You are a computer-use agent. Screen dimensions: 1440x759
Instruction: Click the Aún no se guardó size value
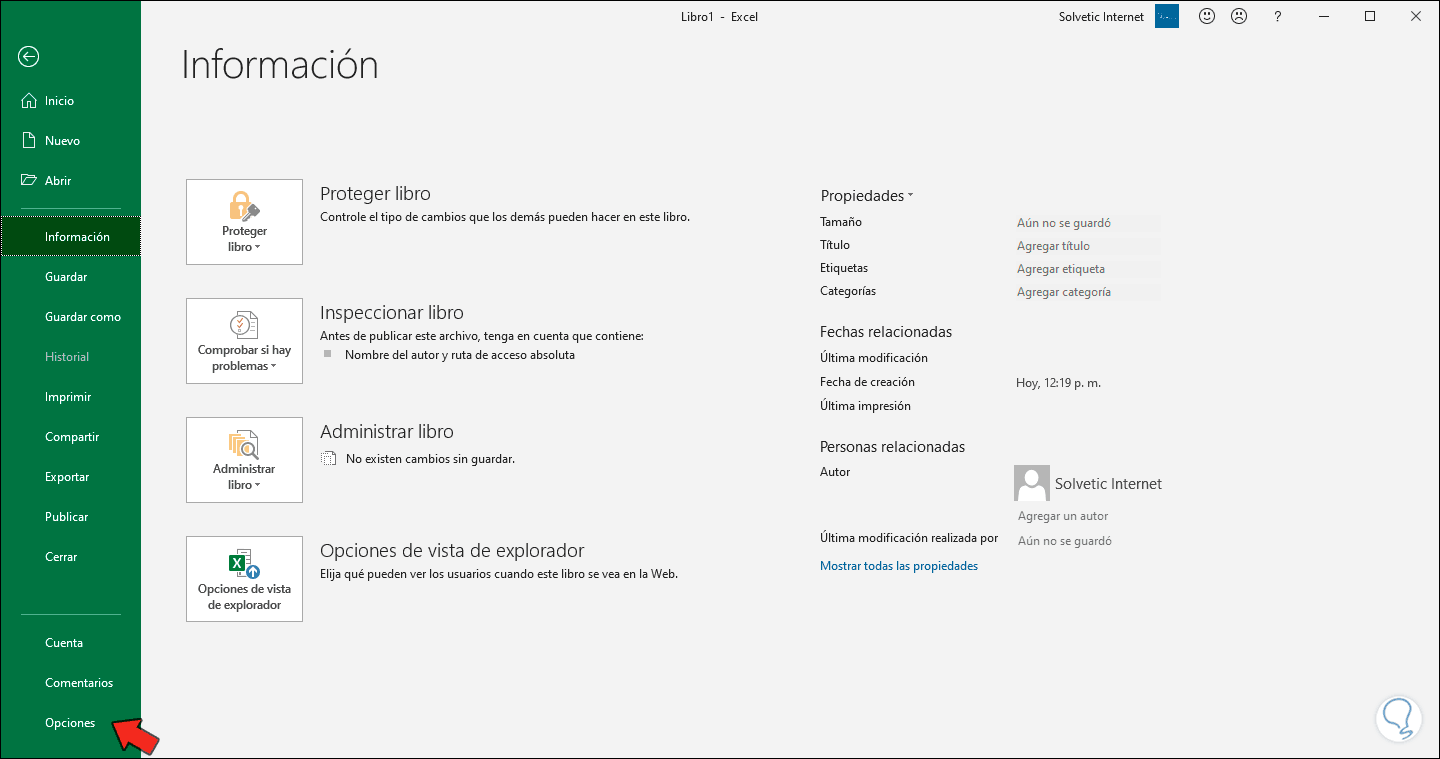tap(1064, 223)
